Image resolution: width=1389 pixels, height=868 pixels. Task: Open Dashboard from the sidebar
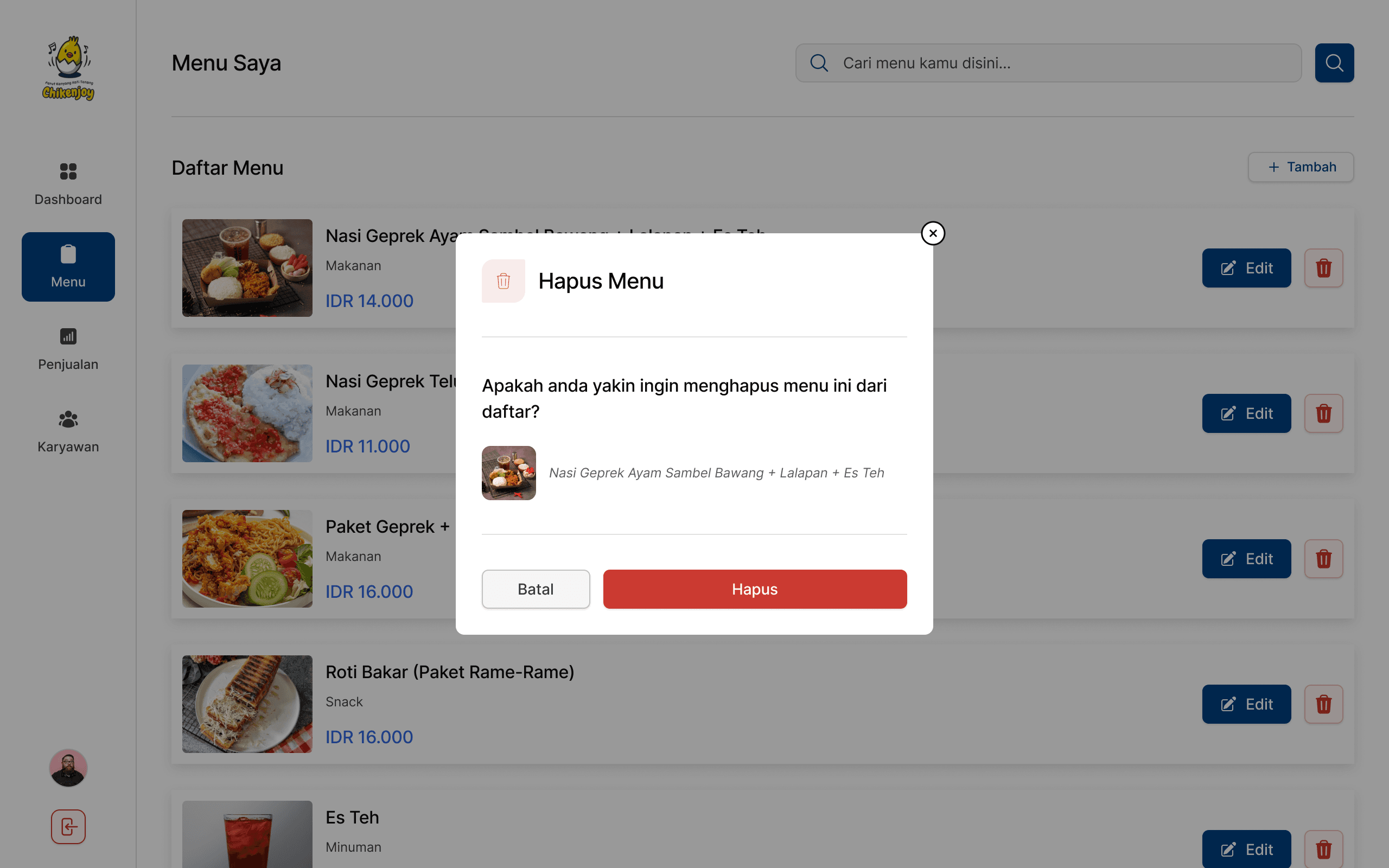[68, 184]
